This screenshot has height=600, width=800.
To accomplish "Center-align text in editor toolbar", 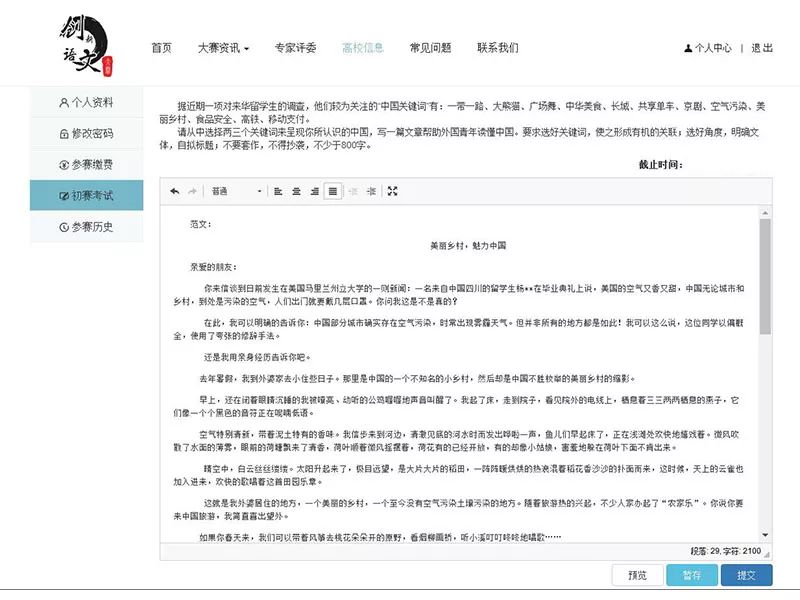I will point(296,191).
